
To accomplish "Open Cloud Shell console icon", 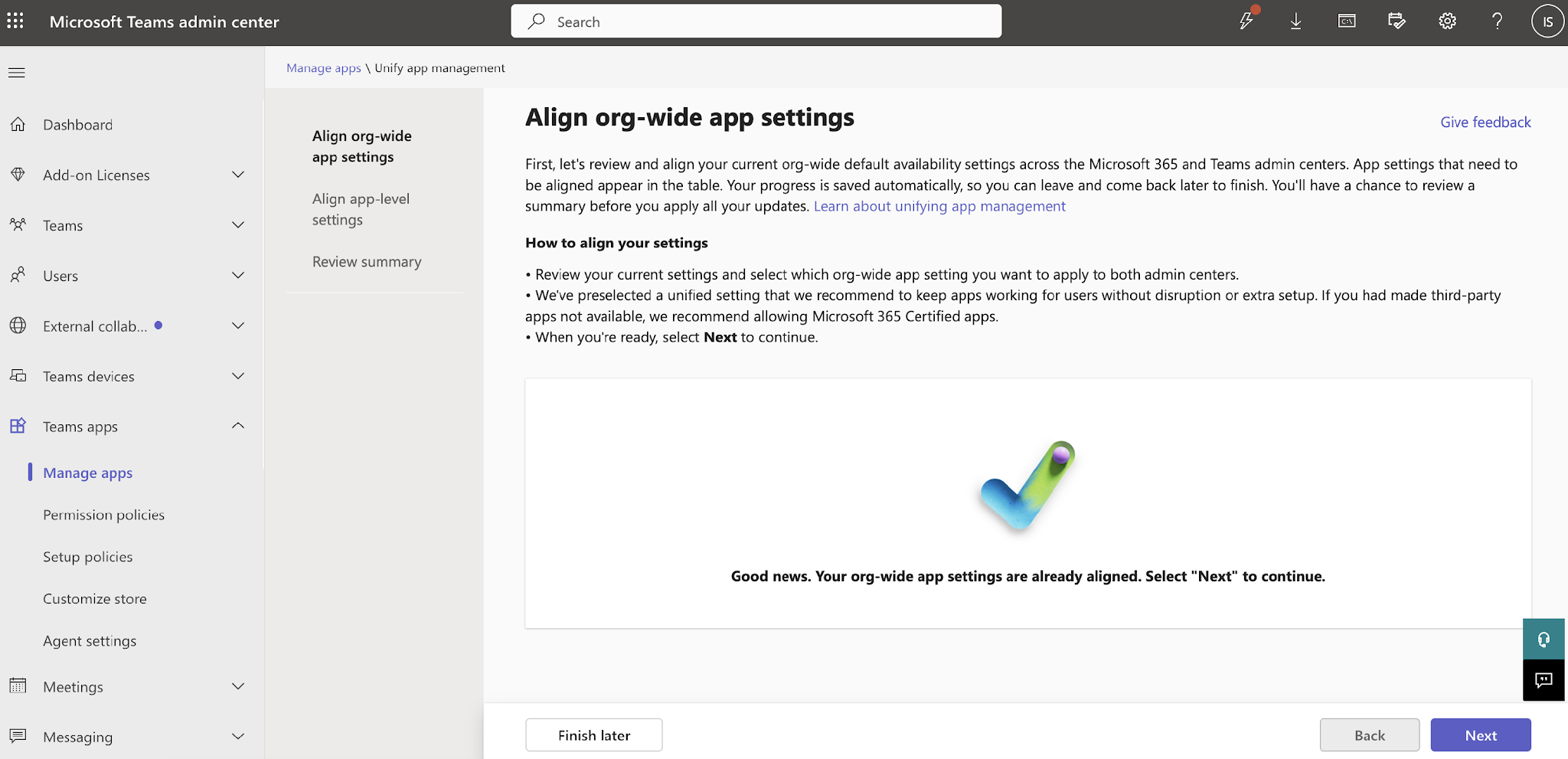I will [1347, 21].
